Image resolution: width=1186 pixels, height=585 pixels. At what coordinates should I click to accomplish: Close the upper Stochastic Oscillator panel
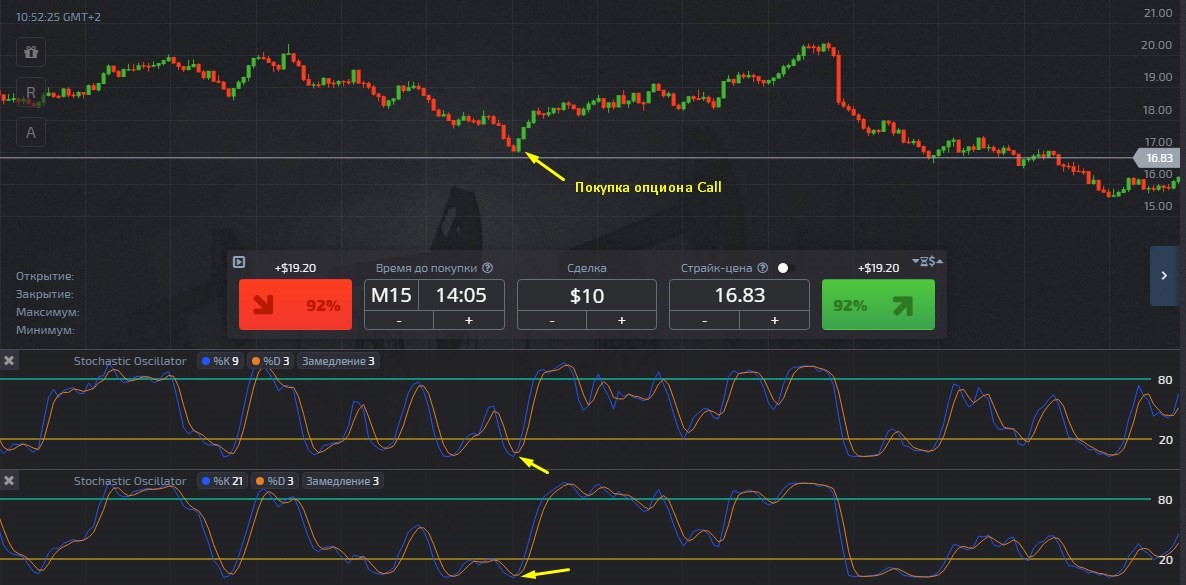click(x=9, y=361)
